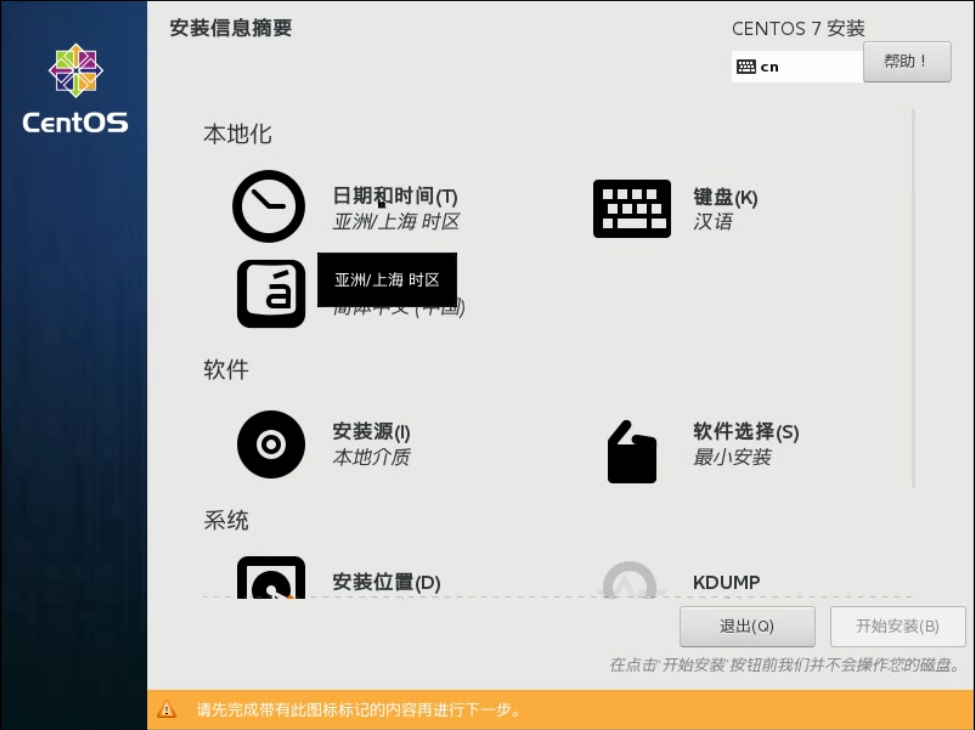Click the KDUMP icon
This screenshot has width=975, height=730.
pyautogui.click(x=630, y=580)
